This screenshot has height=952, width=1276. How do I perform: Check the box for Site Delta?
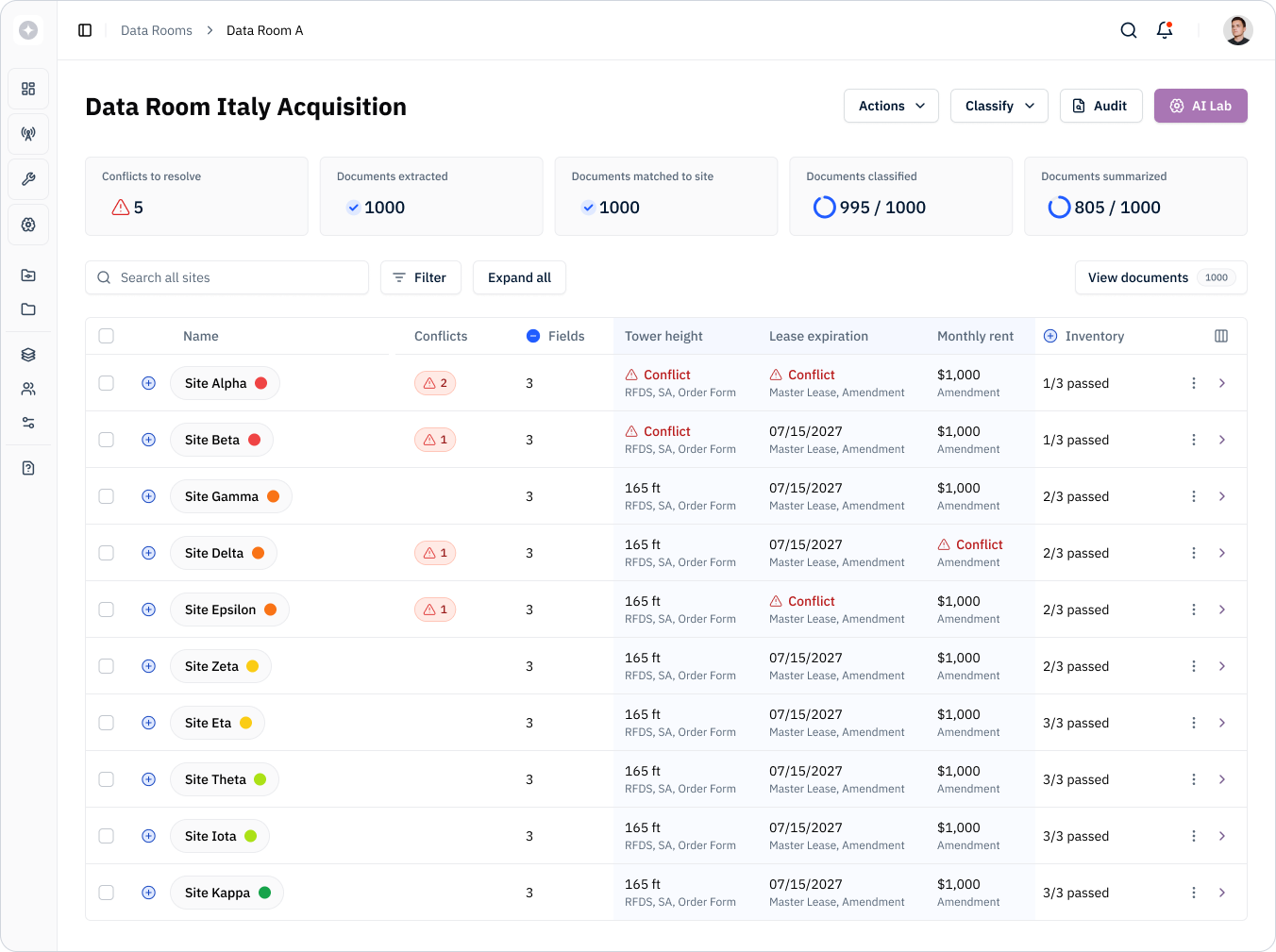coord(107,553)
